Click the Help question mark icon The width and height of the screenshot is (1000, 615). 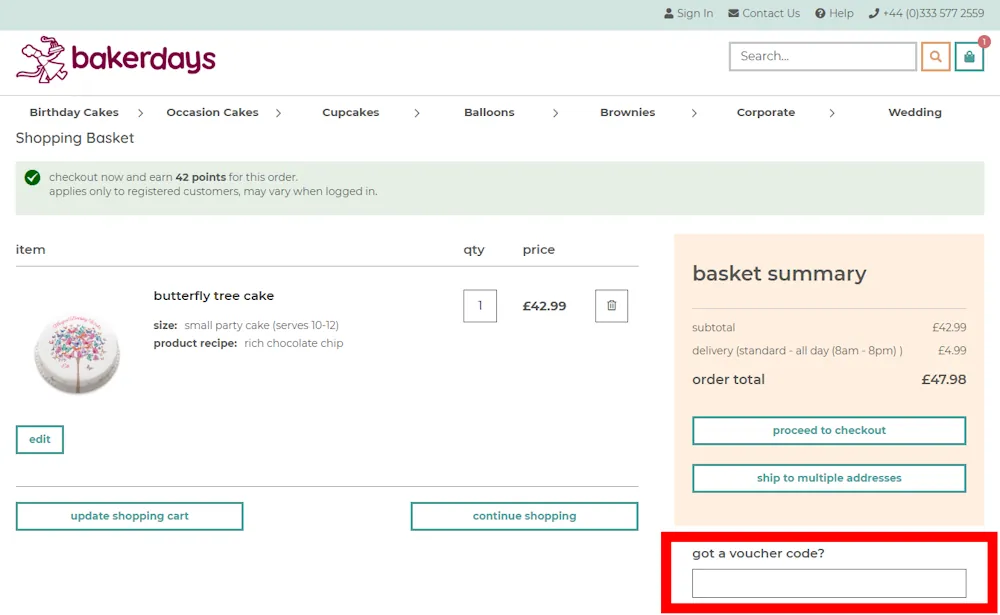[820, 13]
